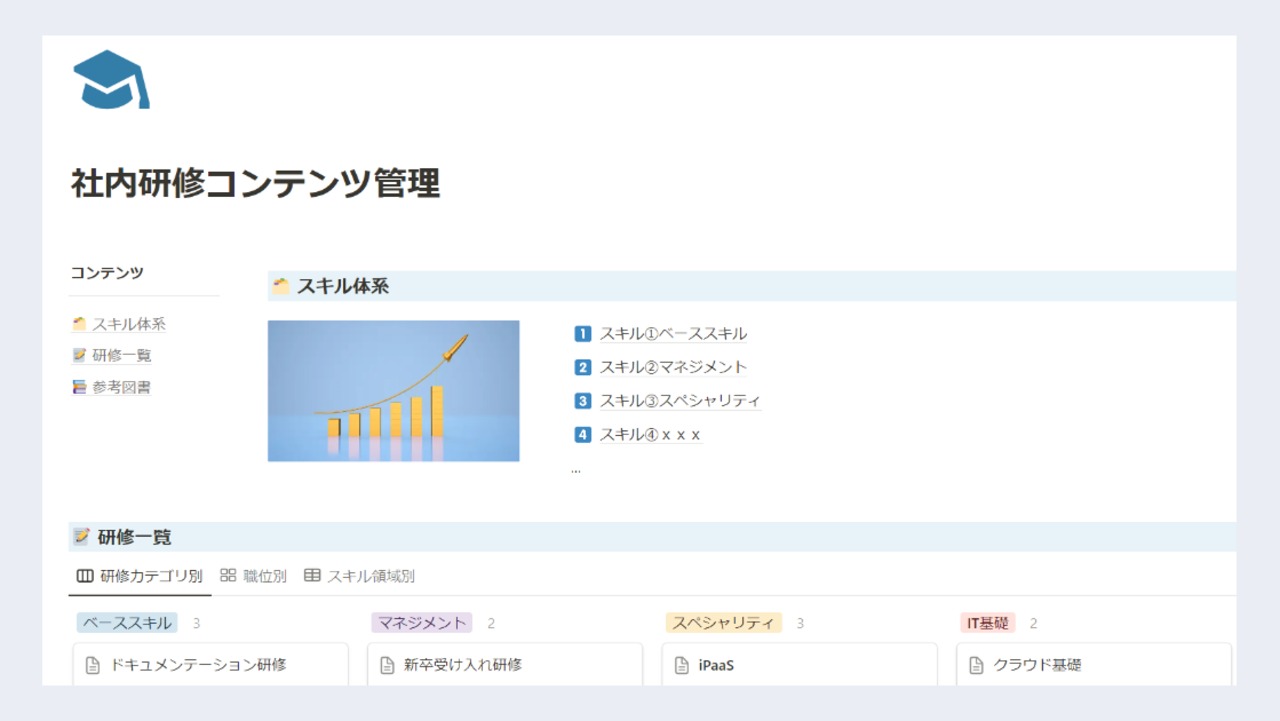The width and height of the screenshot is (1280, 721).
Task: Select the IT基礎 column tag
Action: tap(987, 623)
